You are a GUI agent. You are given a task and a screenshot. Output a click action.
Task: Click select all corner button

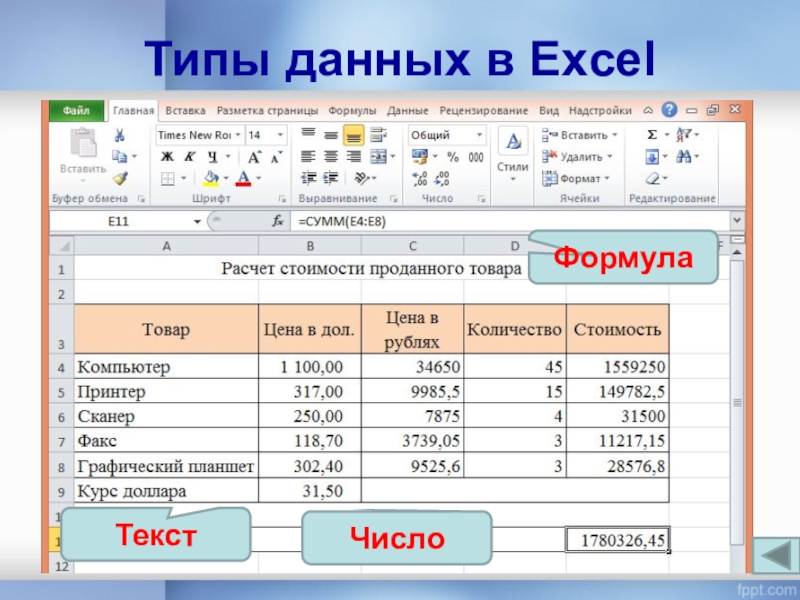62,246
